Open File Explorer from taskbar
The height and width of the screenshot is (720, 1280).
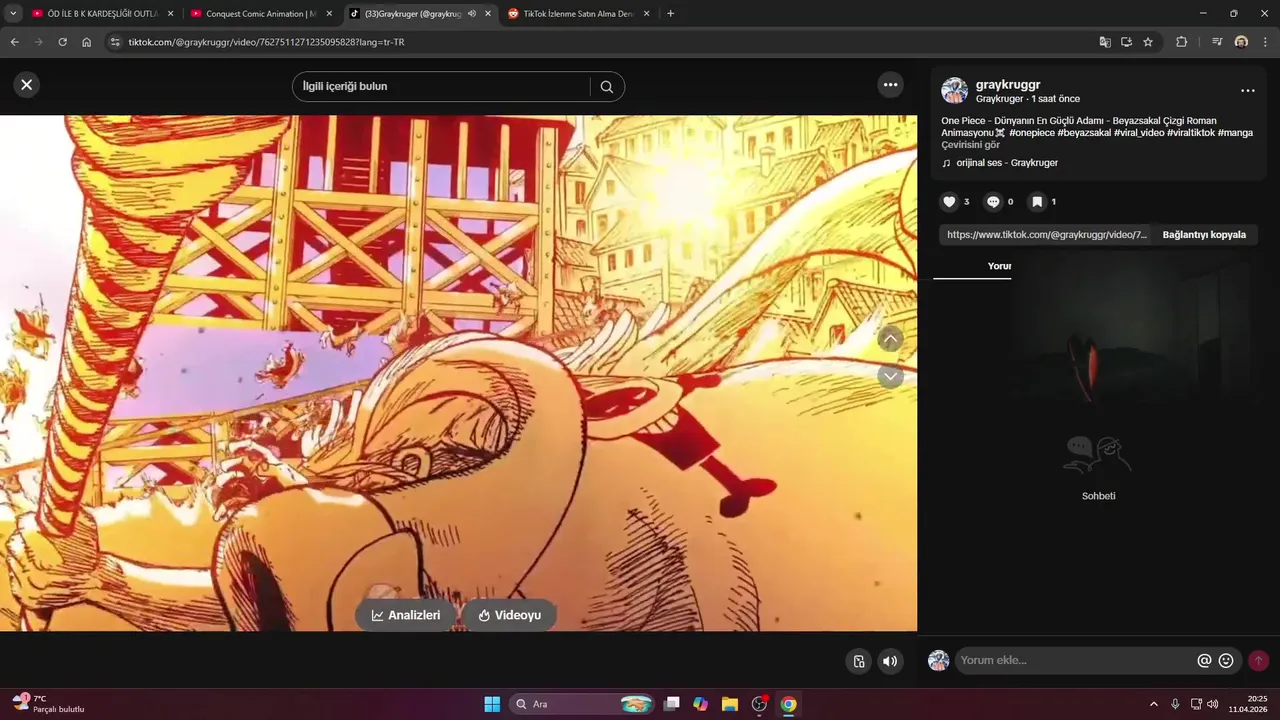tap(730, 704)
